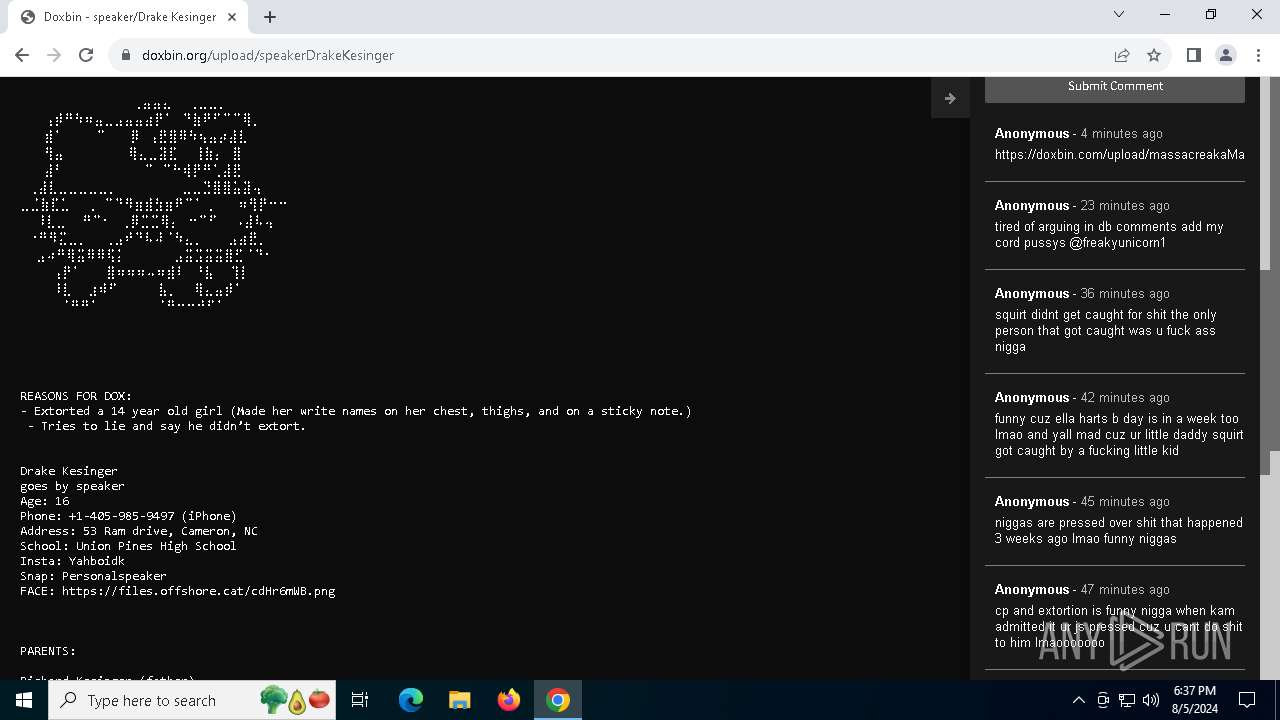
Task: Click the Submit Comment button
Action: pyautogui.click(x=1115, y=87)
